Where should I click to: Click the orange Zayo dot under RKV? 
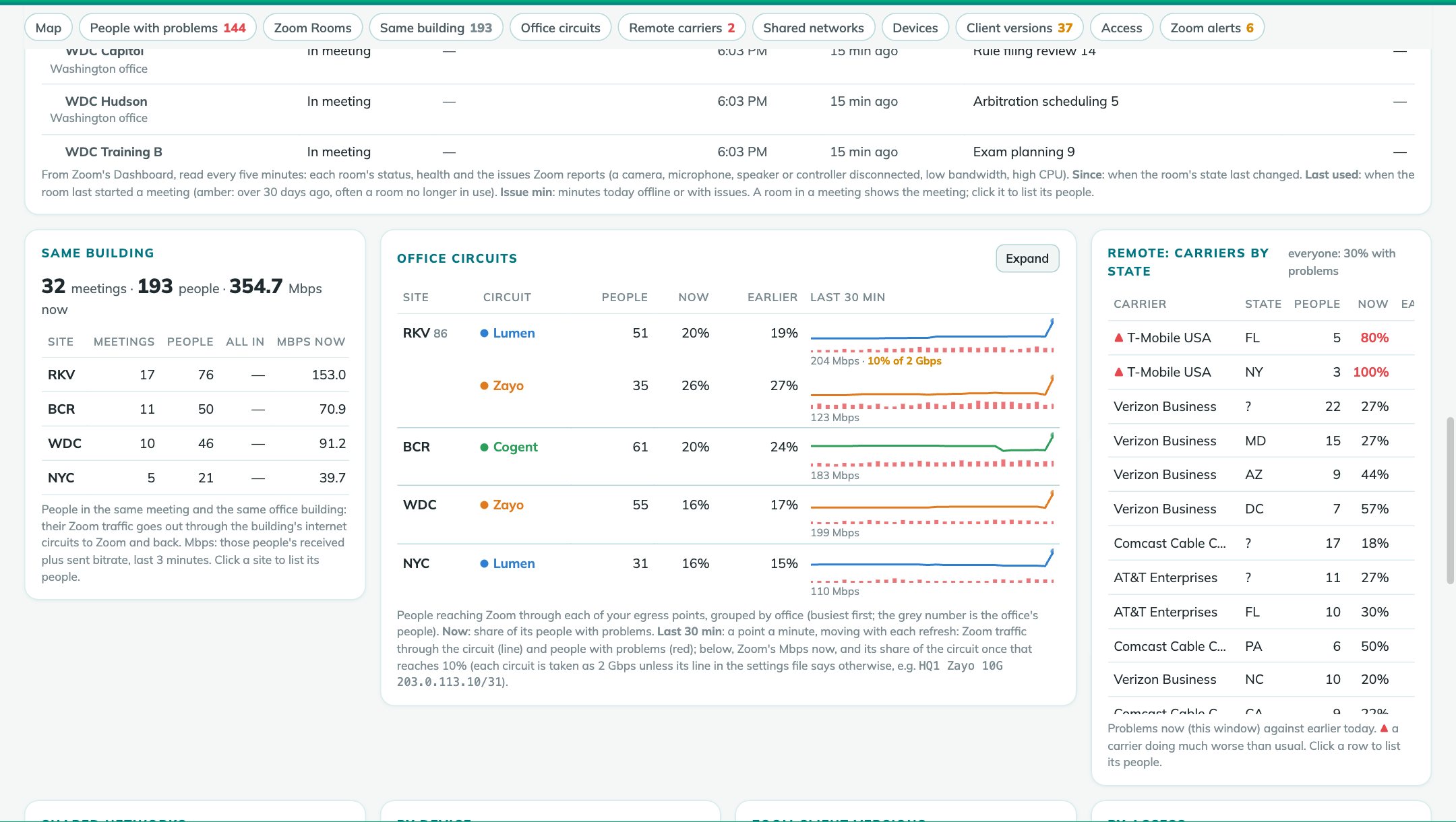point(484,385)
